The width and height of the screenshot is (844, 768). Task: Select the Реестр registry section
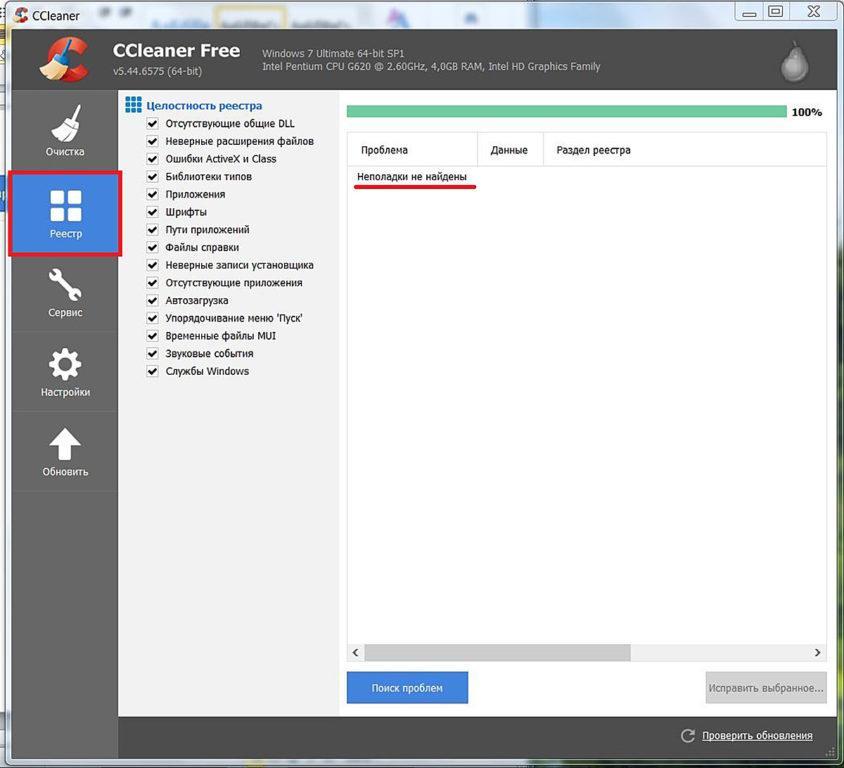pos(65,213)
